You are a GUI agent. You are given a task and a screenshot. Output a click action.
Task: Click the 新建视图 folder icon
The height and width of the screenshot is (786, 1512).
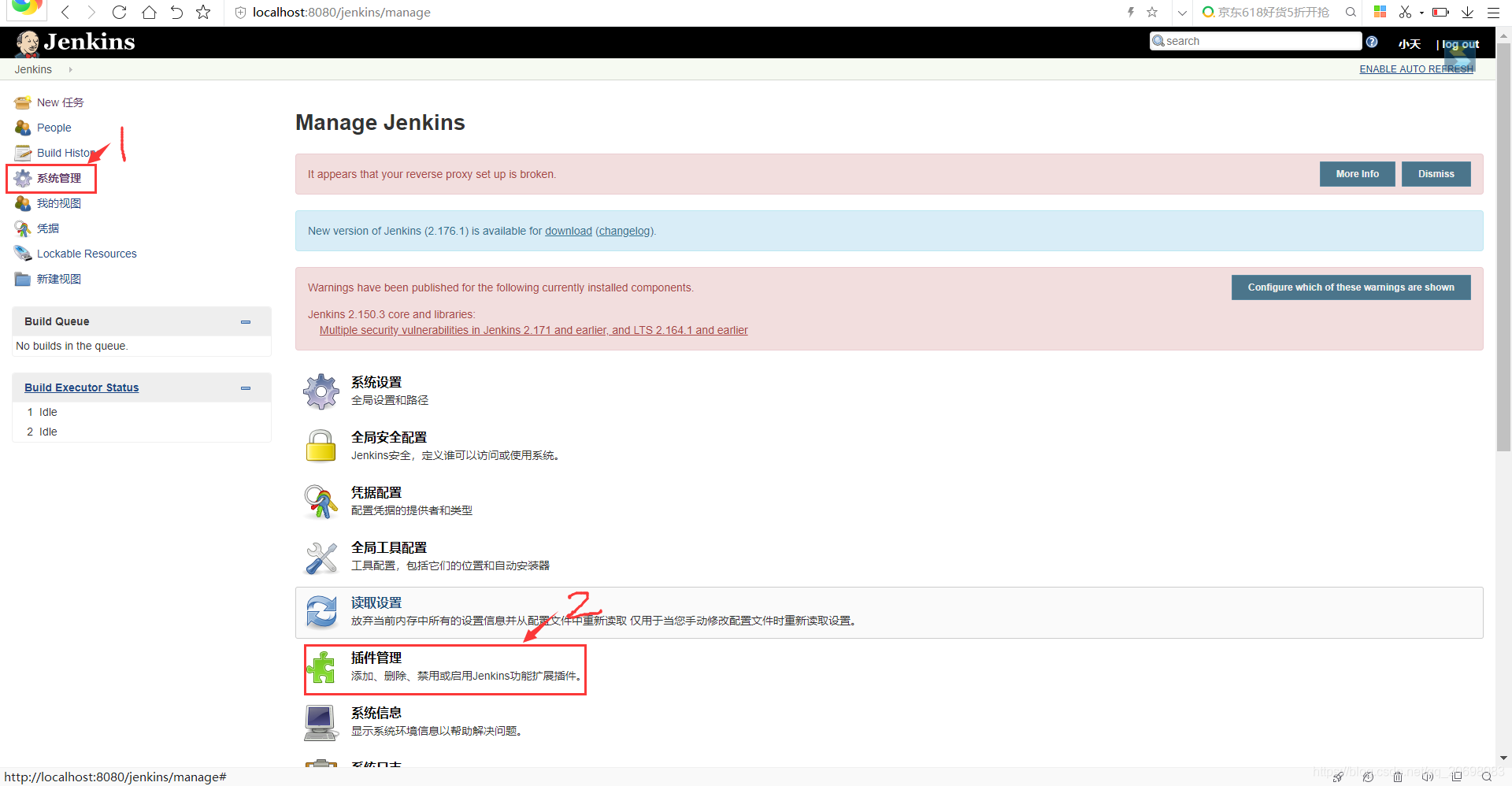click(23, 279)
